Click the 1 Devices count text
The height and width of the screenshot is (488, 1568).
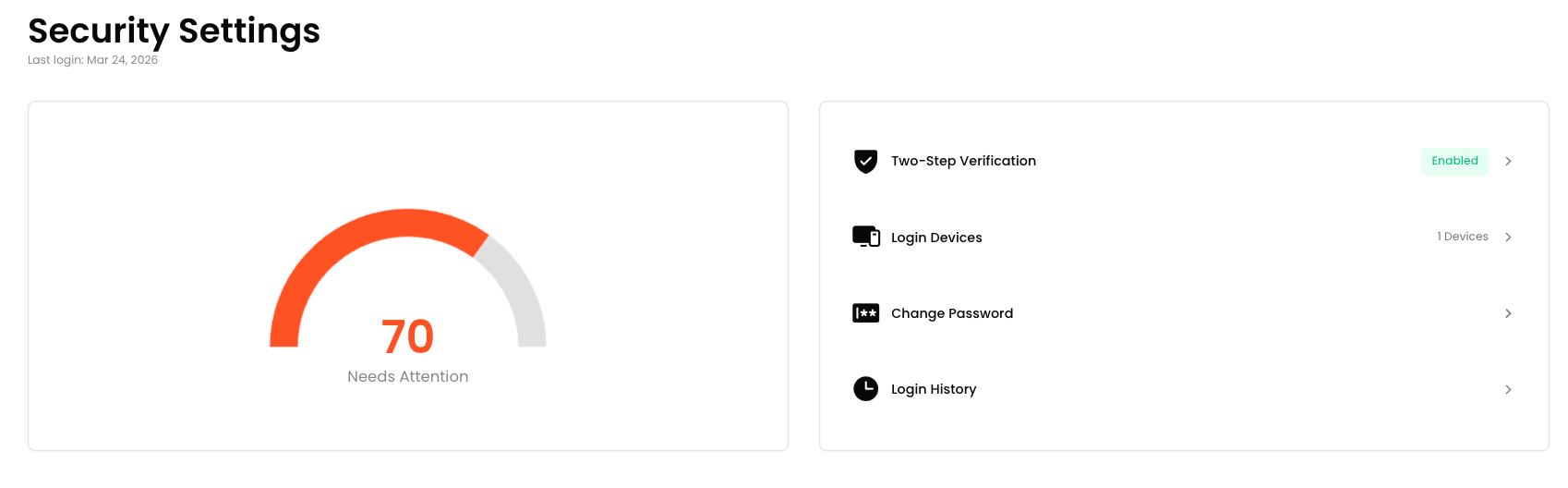(x=1463, y=237)
